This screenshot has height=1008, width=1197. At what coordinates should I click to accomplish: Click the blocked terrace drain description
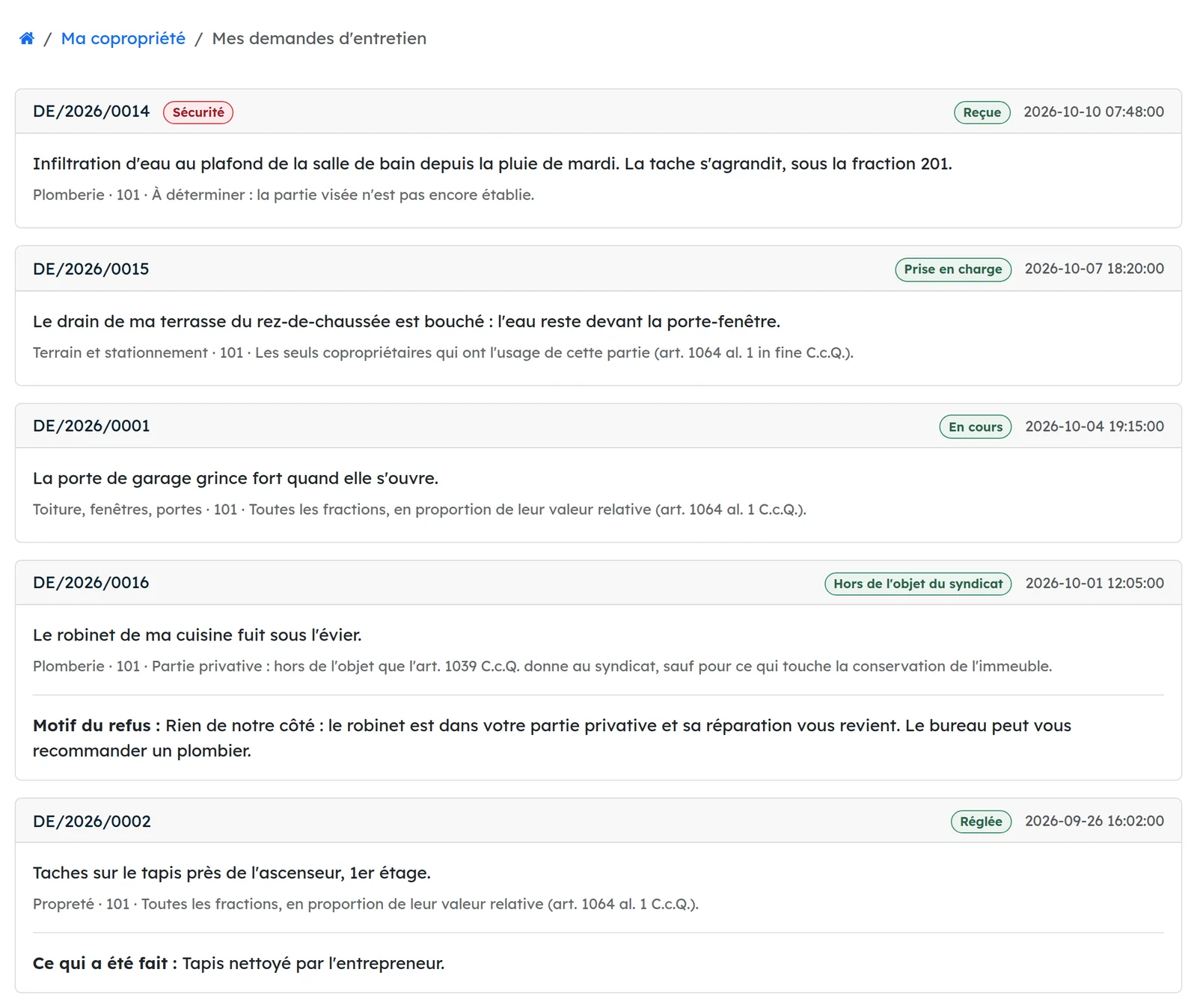(406, 322)
